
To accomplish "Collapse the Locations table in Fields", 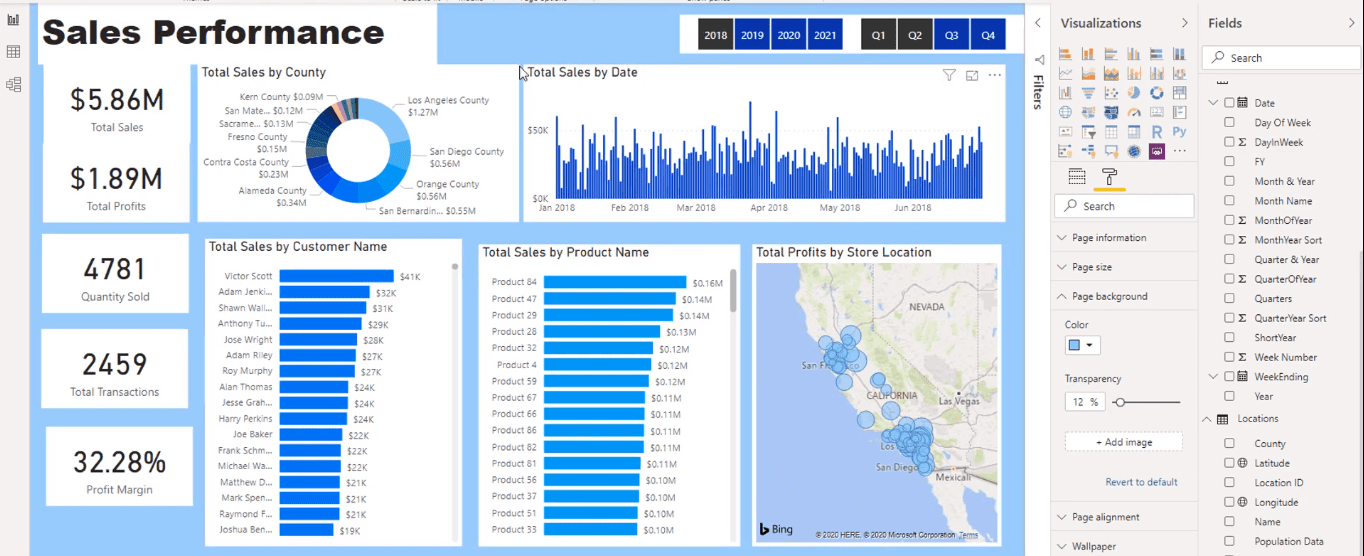I will [x=1207, y=419].
